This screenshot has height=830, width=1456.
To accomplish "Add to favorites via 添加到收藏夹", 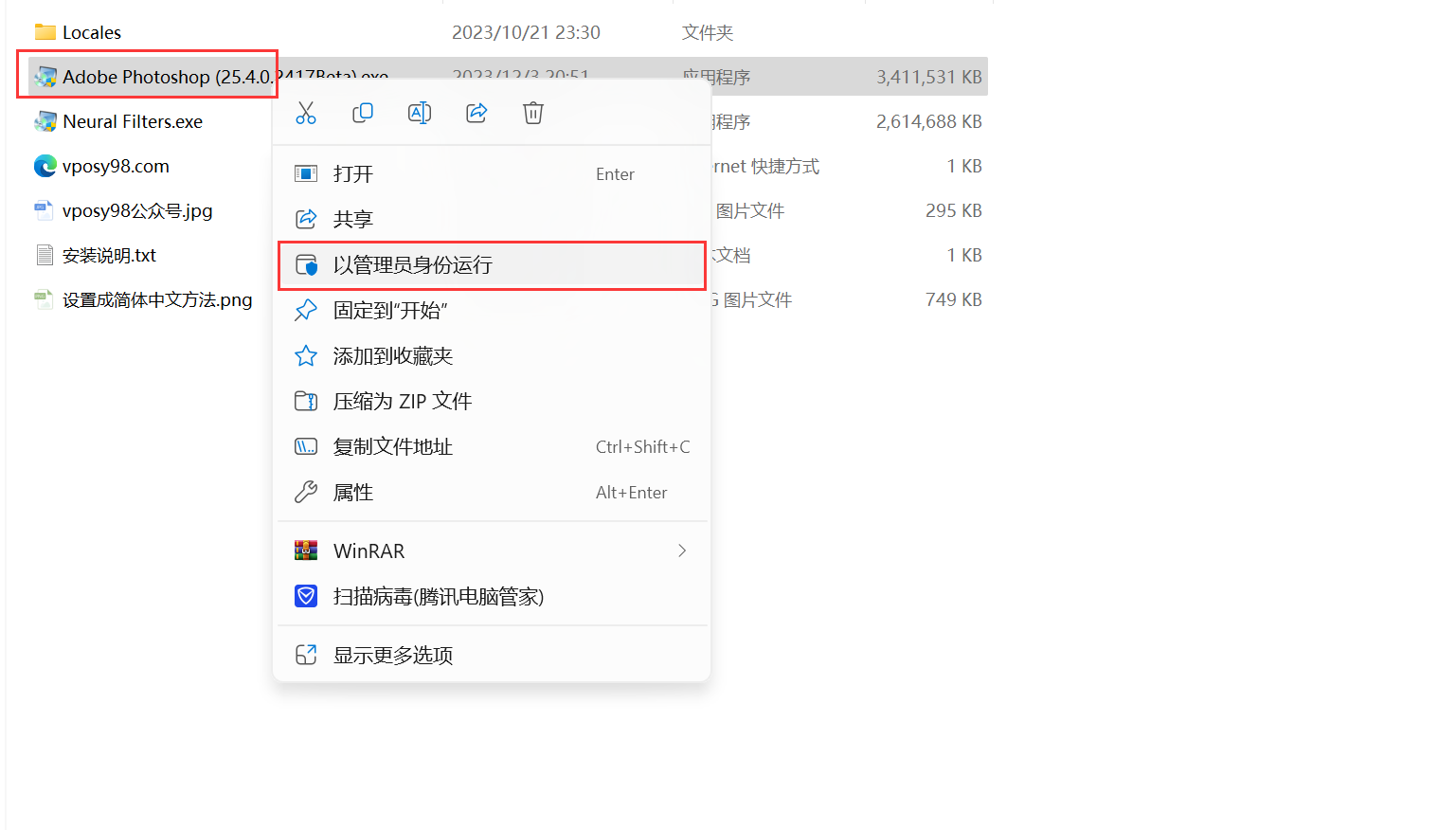I will coord(393,356).
